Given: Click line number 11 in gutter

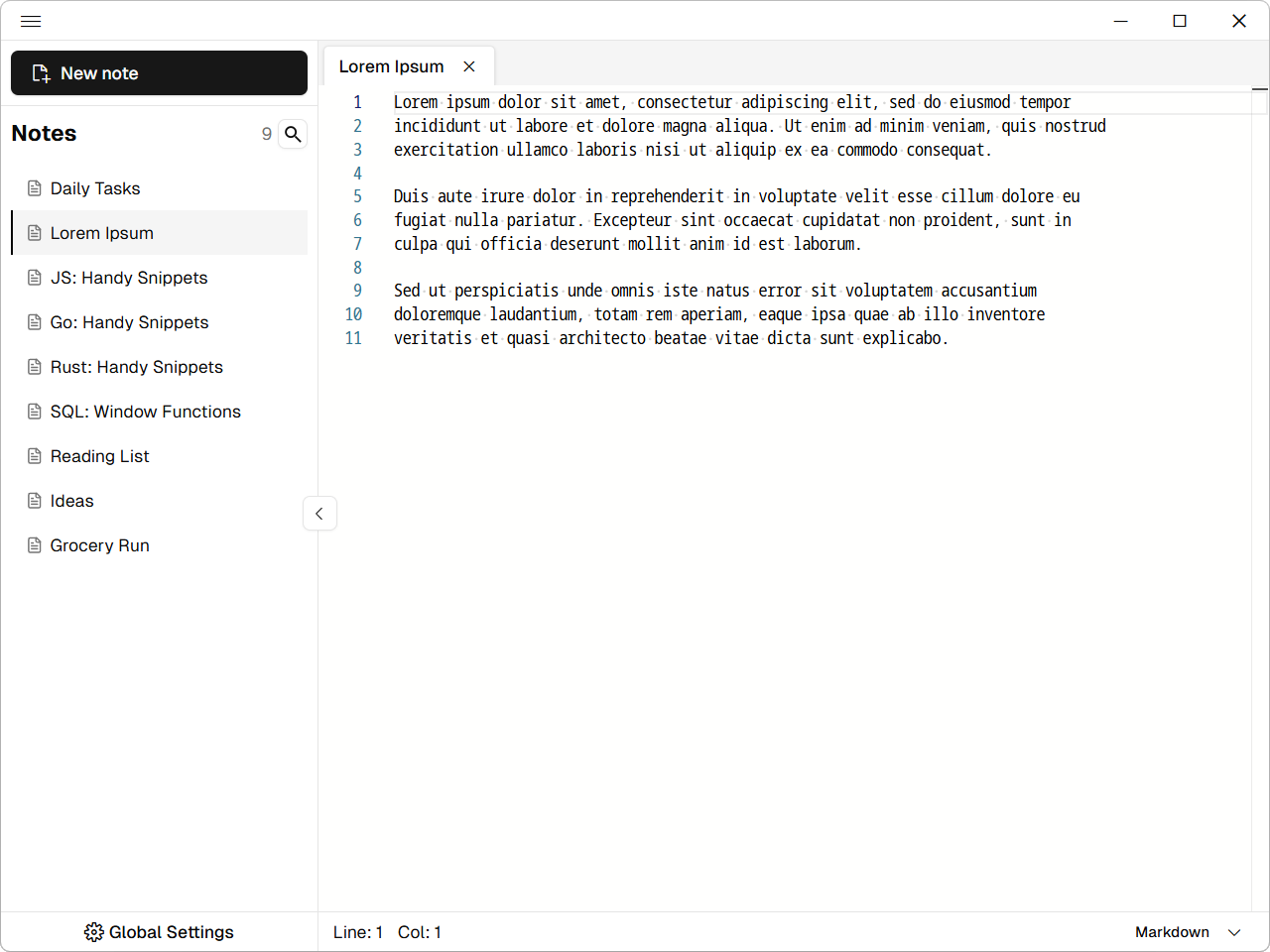Looking at the screenshot, I should pos(353,338).
